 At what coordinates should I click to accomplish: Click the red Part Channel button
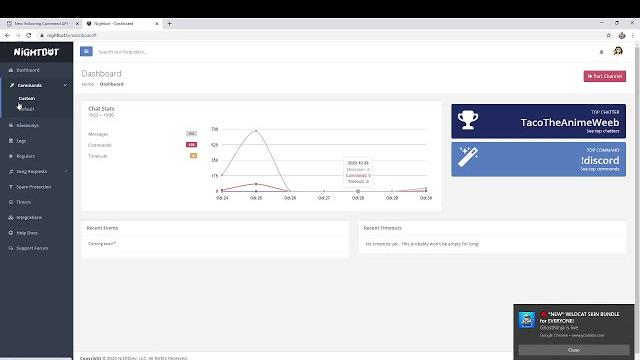[x=604, y=76]
